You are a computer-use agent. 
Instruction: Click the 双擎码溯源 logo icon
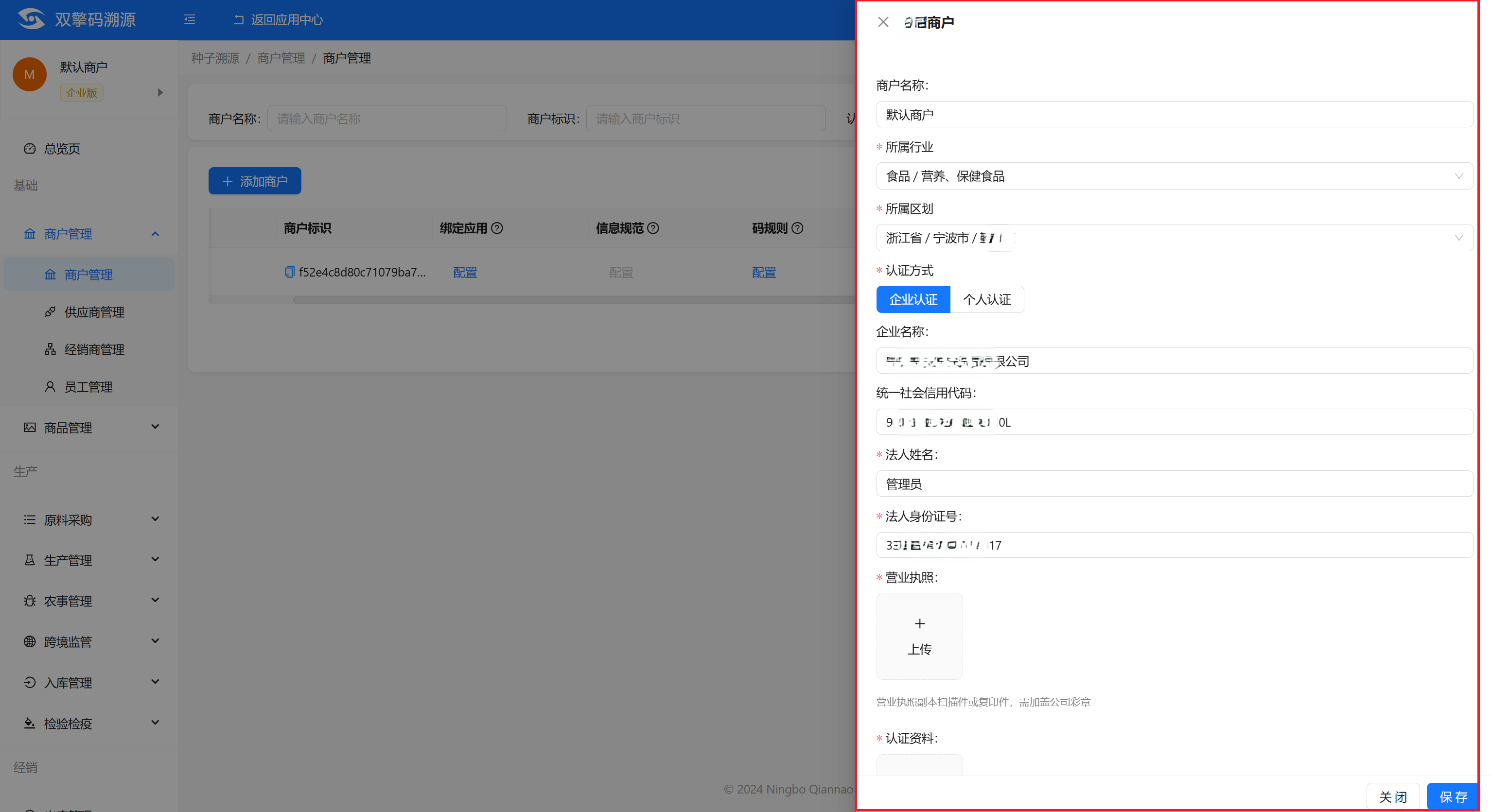(31, 19)
